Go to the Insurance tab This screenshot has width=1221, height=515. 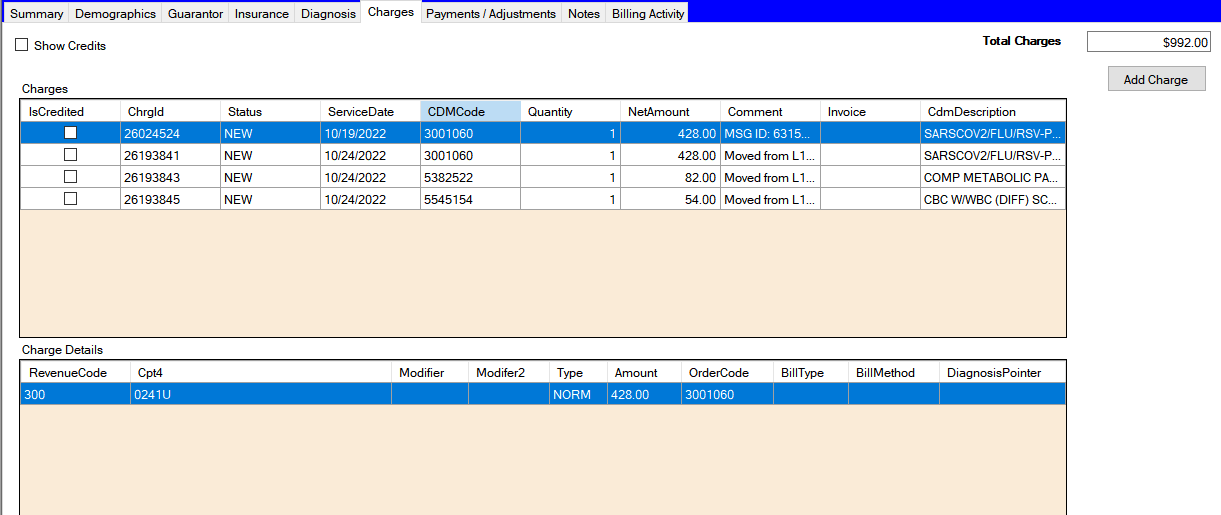click(x=261, y=14)
